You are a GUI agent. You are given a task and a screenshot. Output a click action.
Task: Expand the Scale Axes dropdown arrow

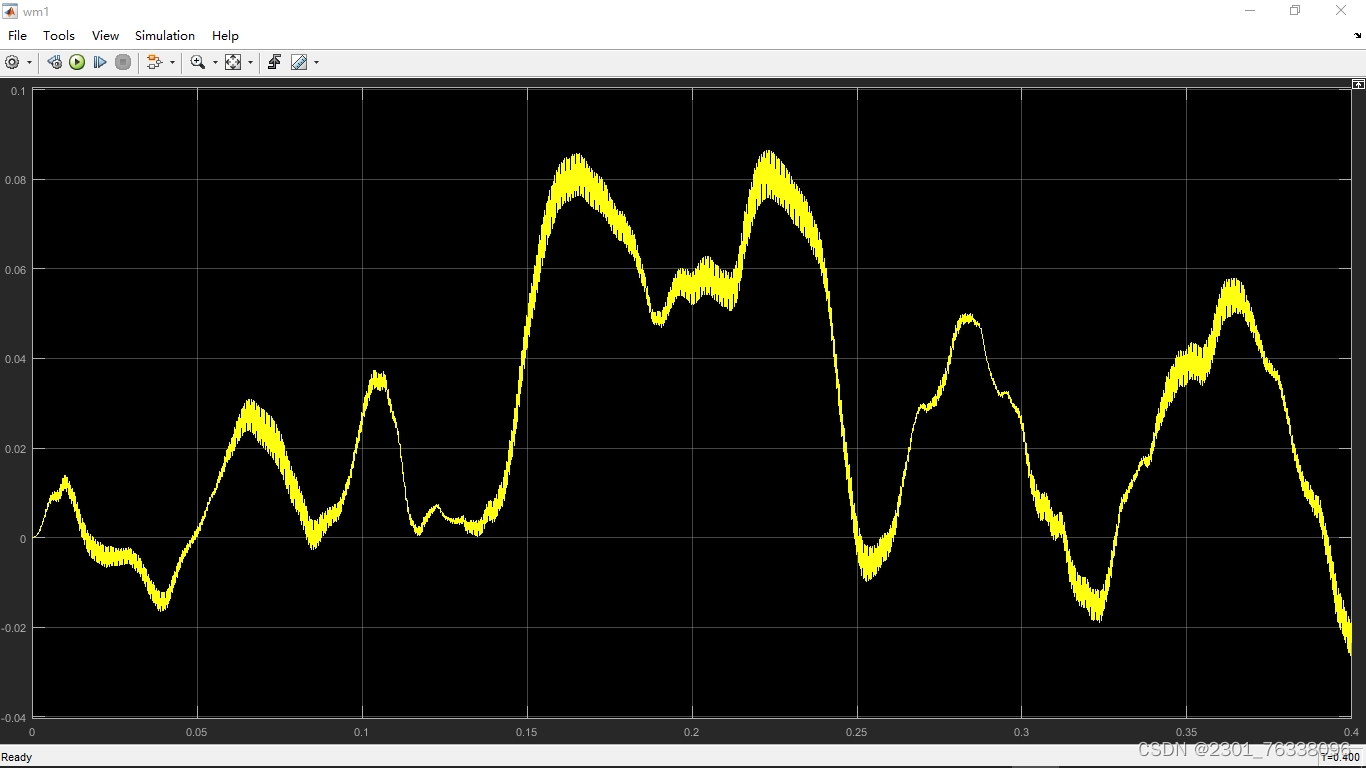[250, 62]
